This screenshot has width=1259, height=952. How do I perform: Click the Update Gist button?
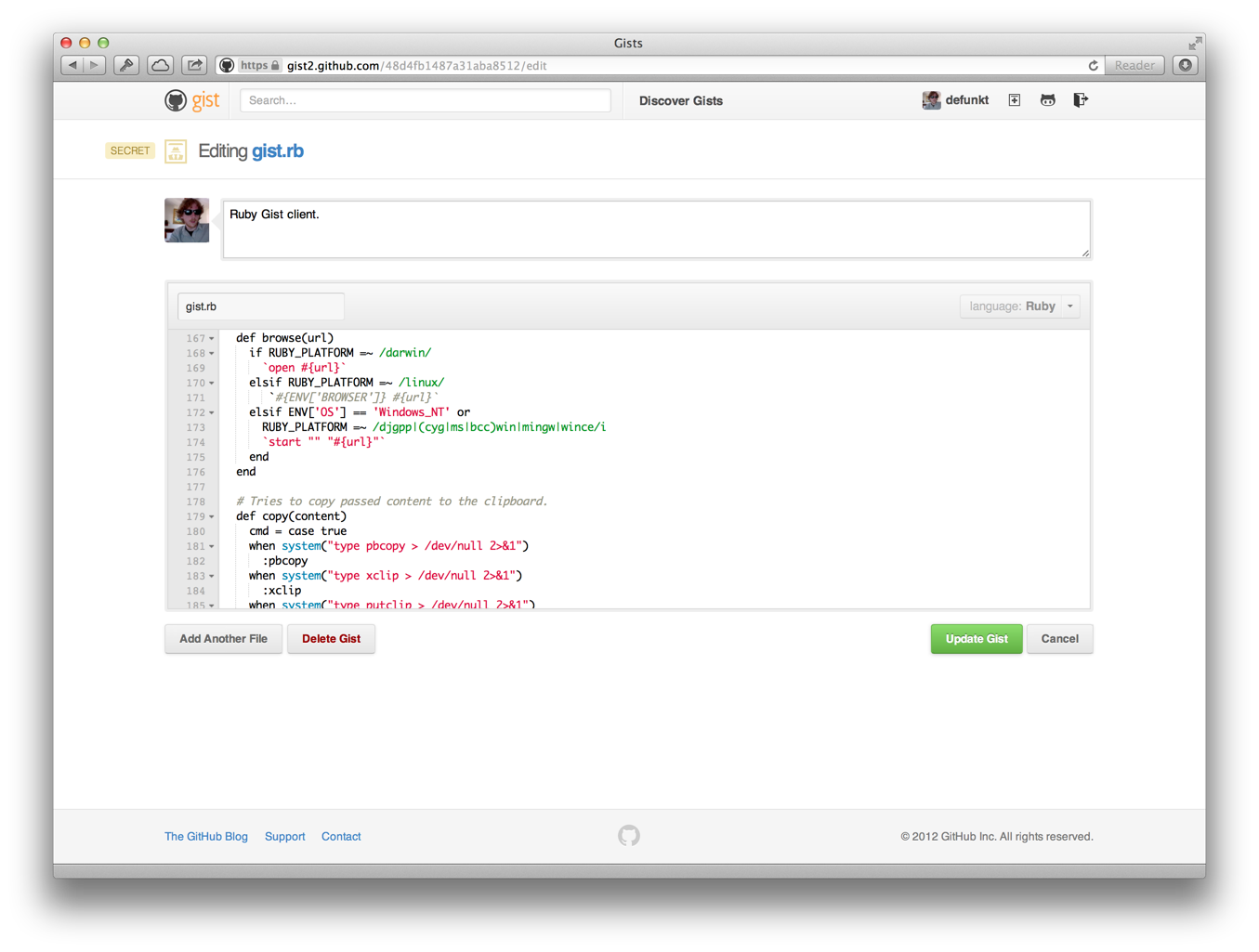click(x=976, y=639)
